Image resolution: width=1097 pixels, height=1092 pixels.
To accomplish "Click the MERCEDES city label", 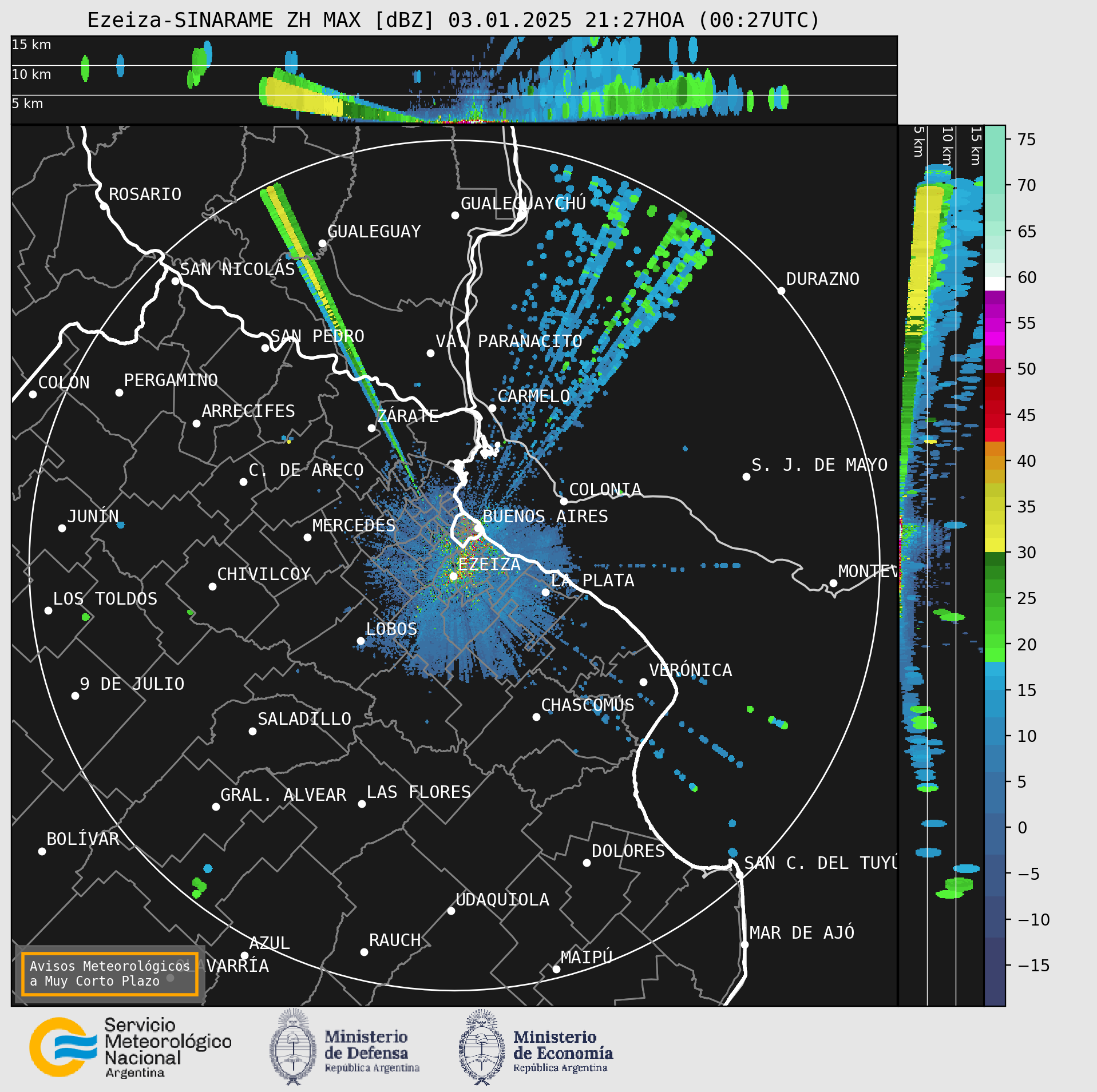I will tap(354, 526).
